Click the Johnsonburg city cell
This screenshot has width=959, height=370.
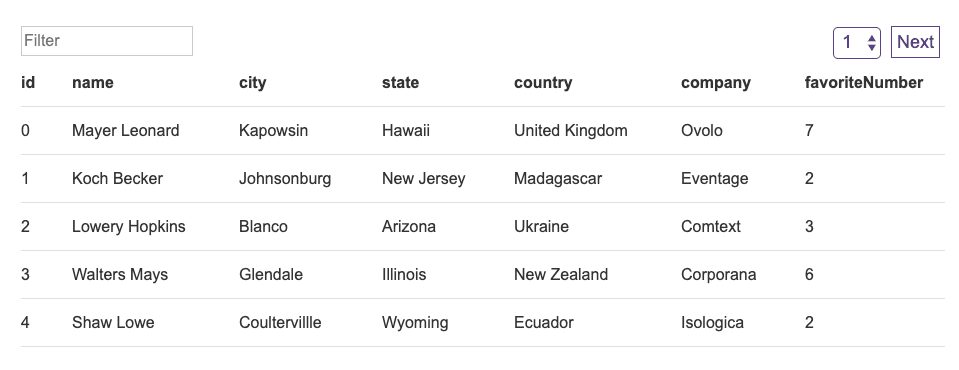point(285,179)
